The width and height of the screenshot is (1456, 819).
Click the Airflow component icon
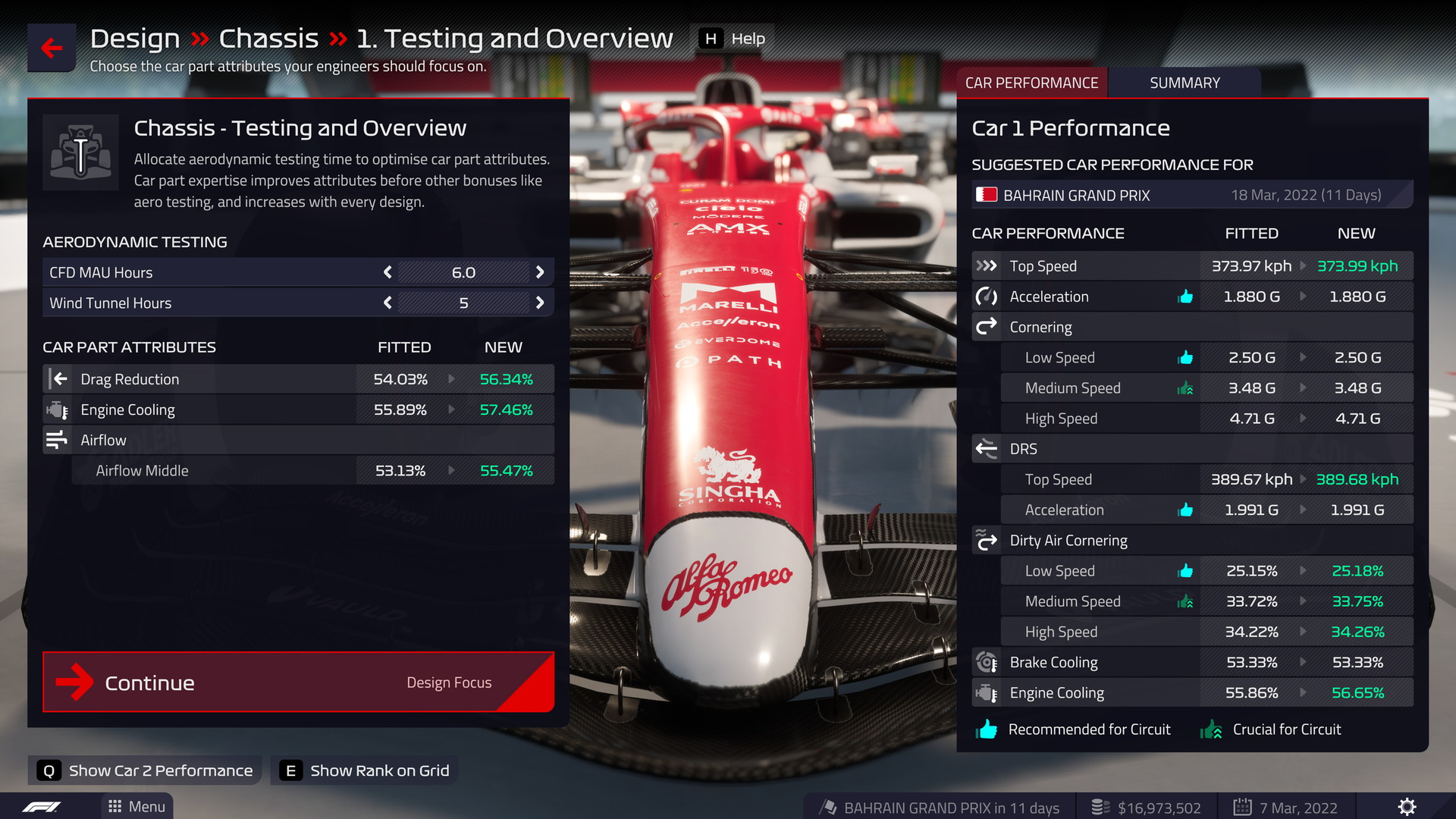tap(57, 440)
